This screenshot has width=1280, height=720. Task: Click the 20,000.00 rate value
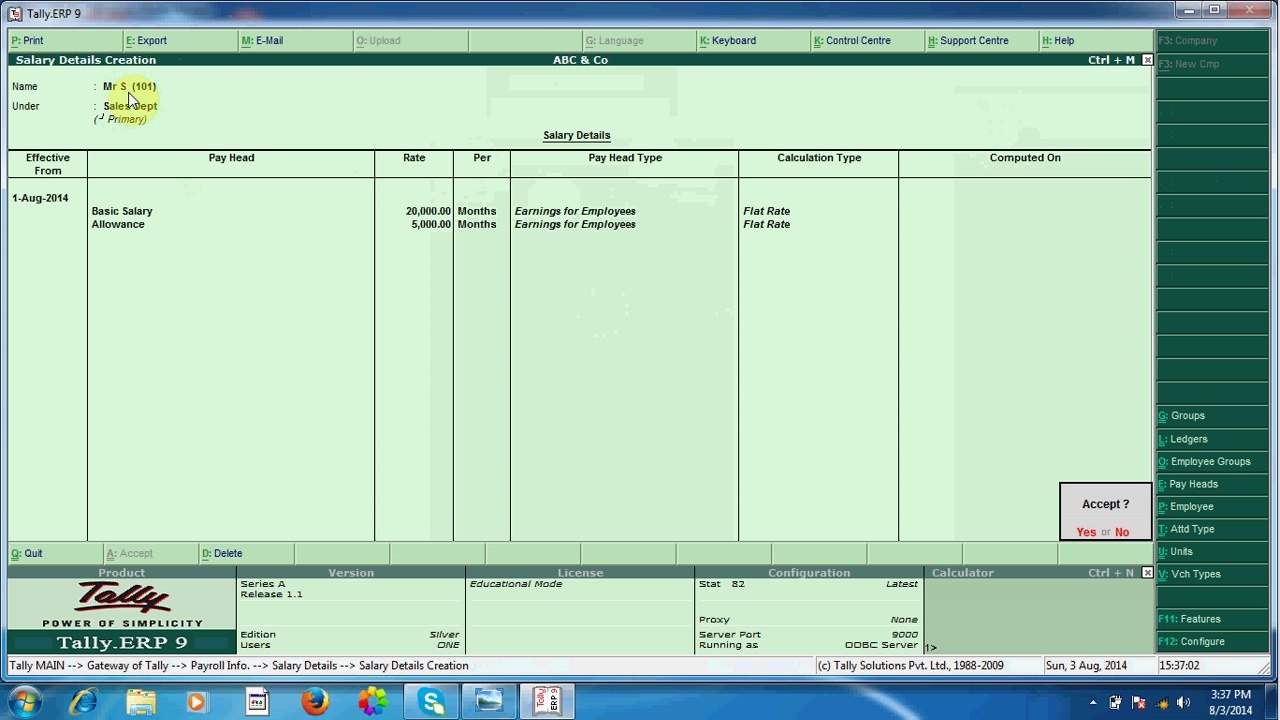pos(428,211)
